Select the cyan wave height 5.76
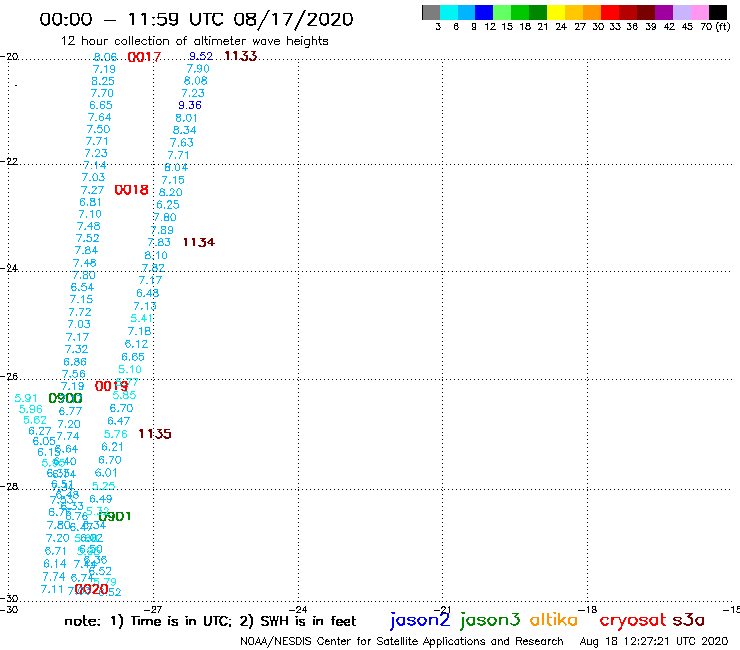 coord(116,434)
